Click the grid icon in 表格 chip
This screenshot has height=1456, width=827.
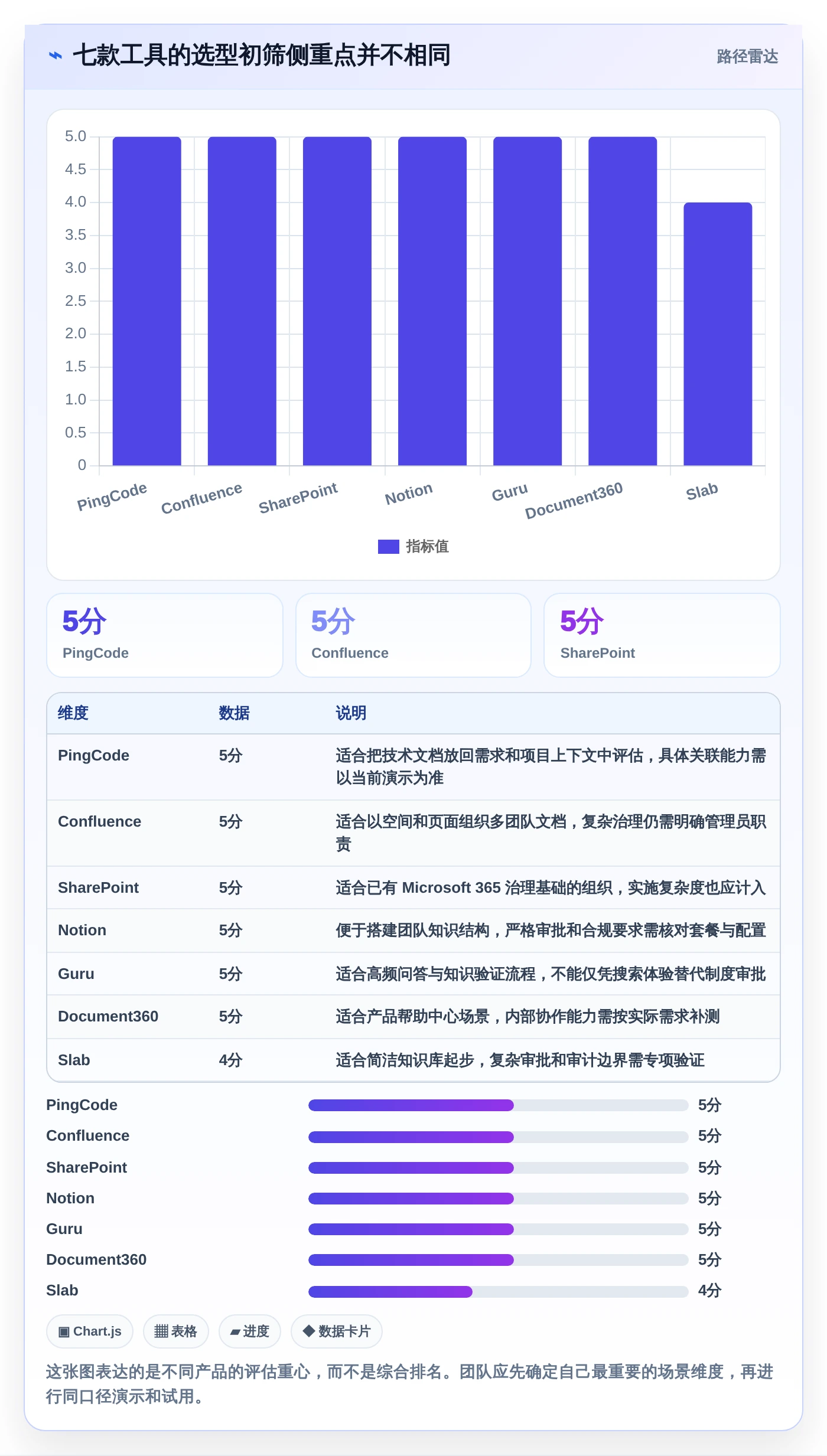[161, 1331]
